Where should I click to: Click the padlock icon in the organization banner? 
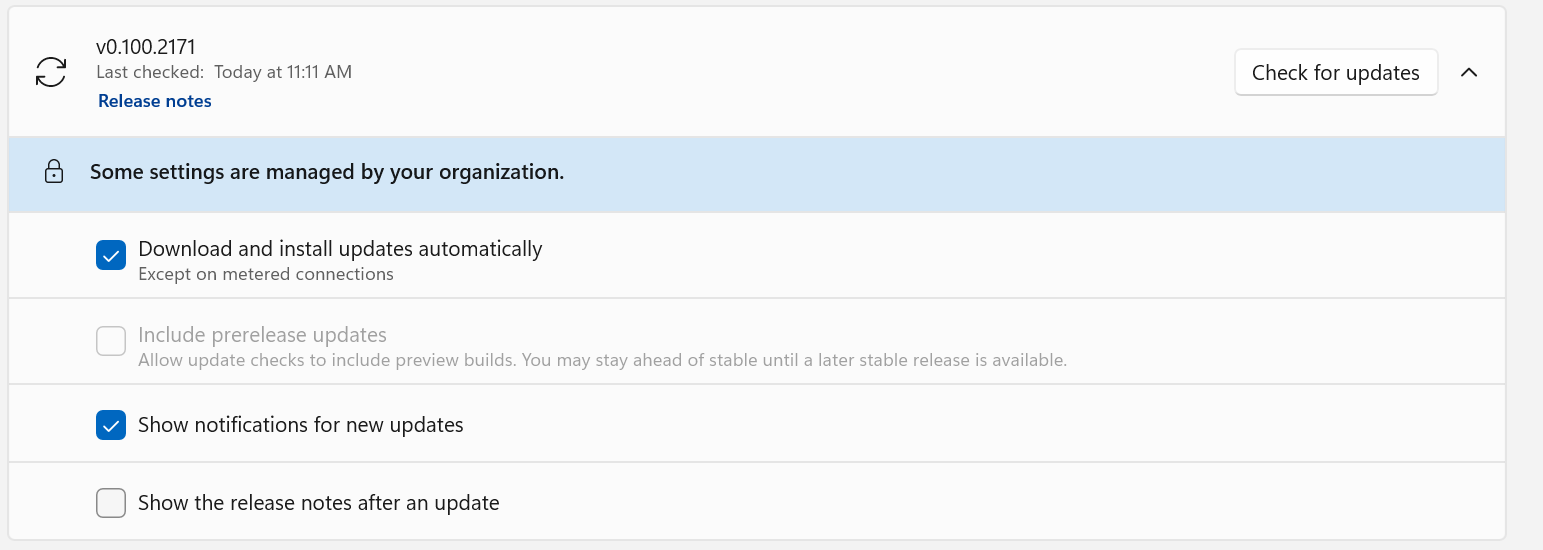[54, 172]
